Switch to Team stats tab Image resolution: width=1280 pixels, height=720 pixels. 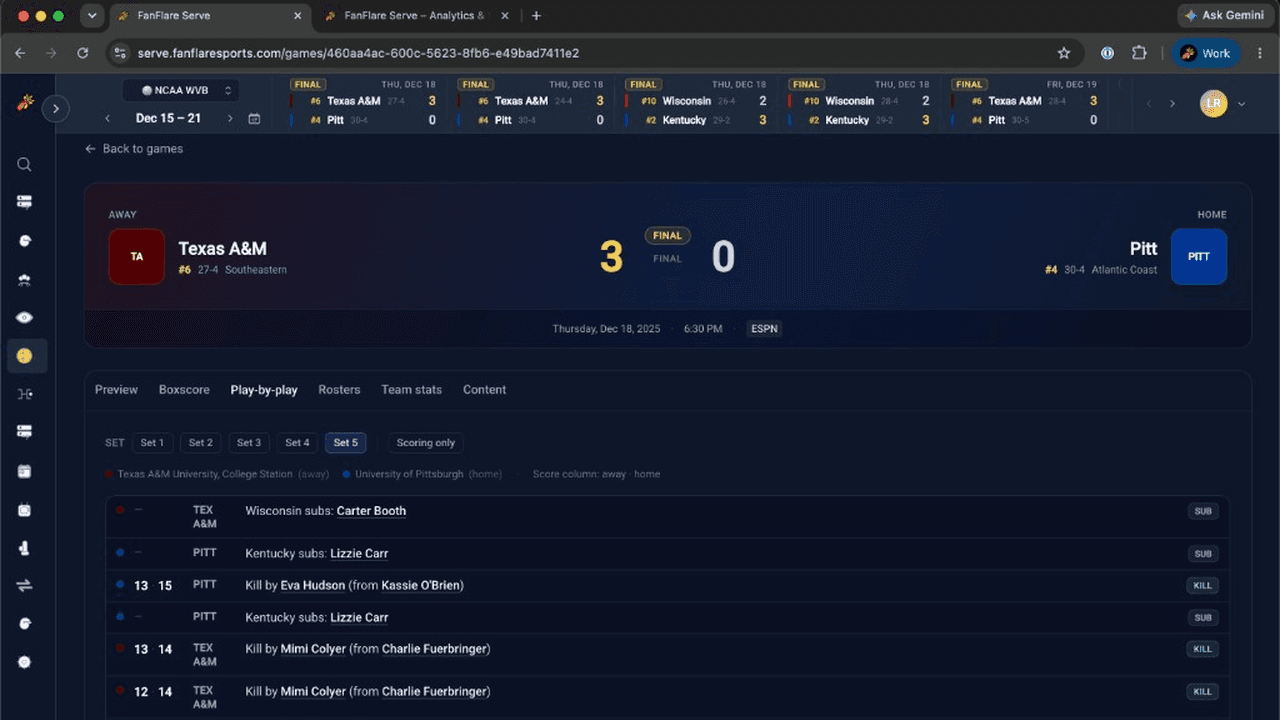point(411,390)
